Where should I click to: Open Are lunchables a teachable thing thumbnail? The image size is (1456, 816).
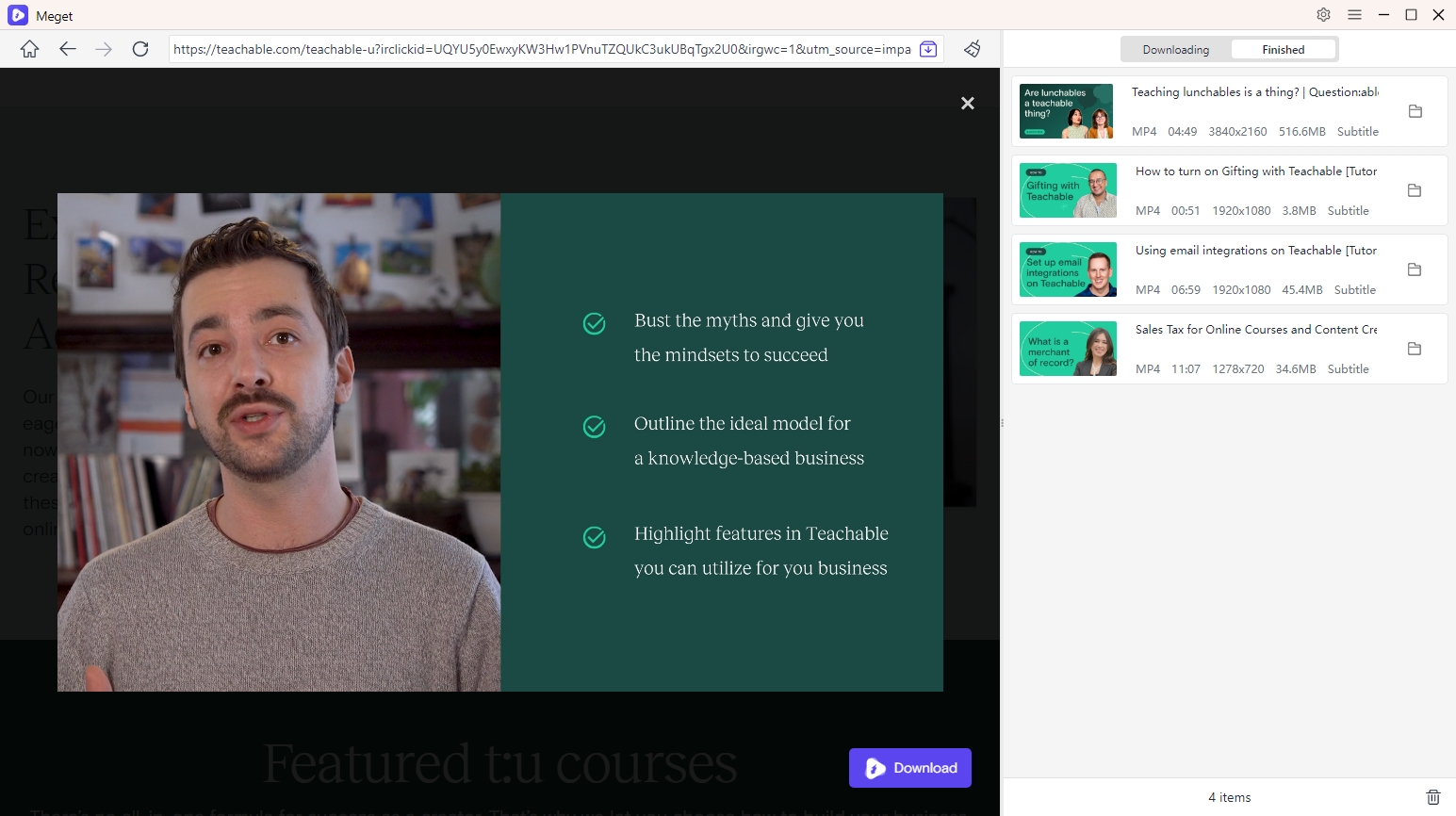click(1066, 111)
